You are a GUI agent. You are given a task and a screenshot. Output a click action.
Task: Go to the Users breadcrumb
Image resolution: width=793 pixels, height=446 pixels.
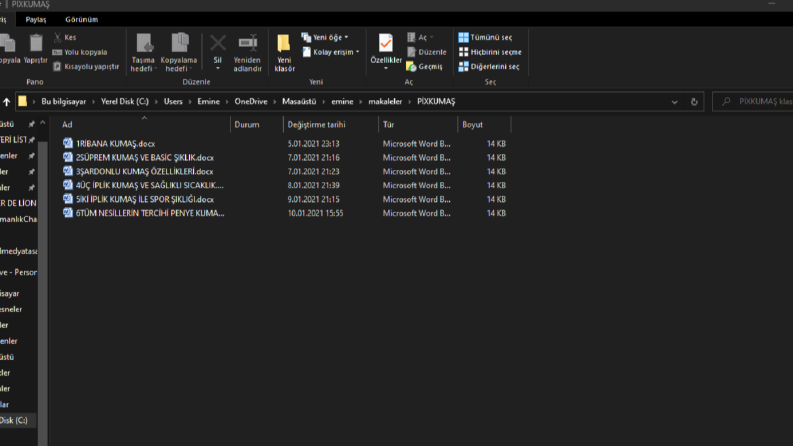[173, 102]
